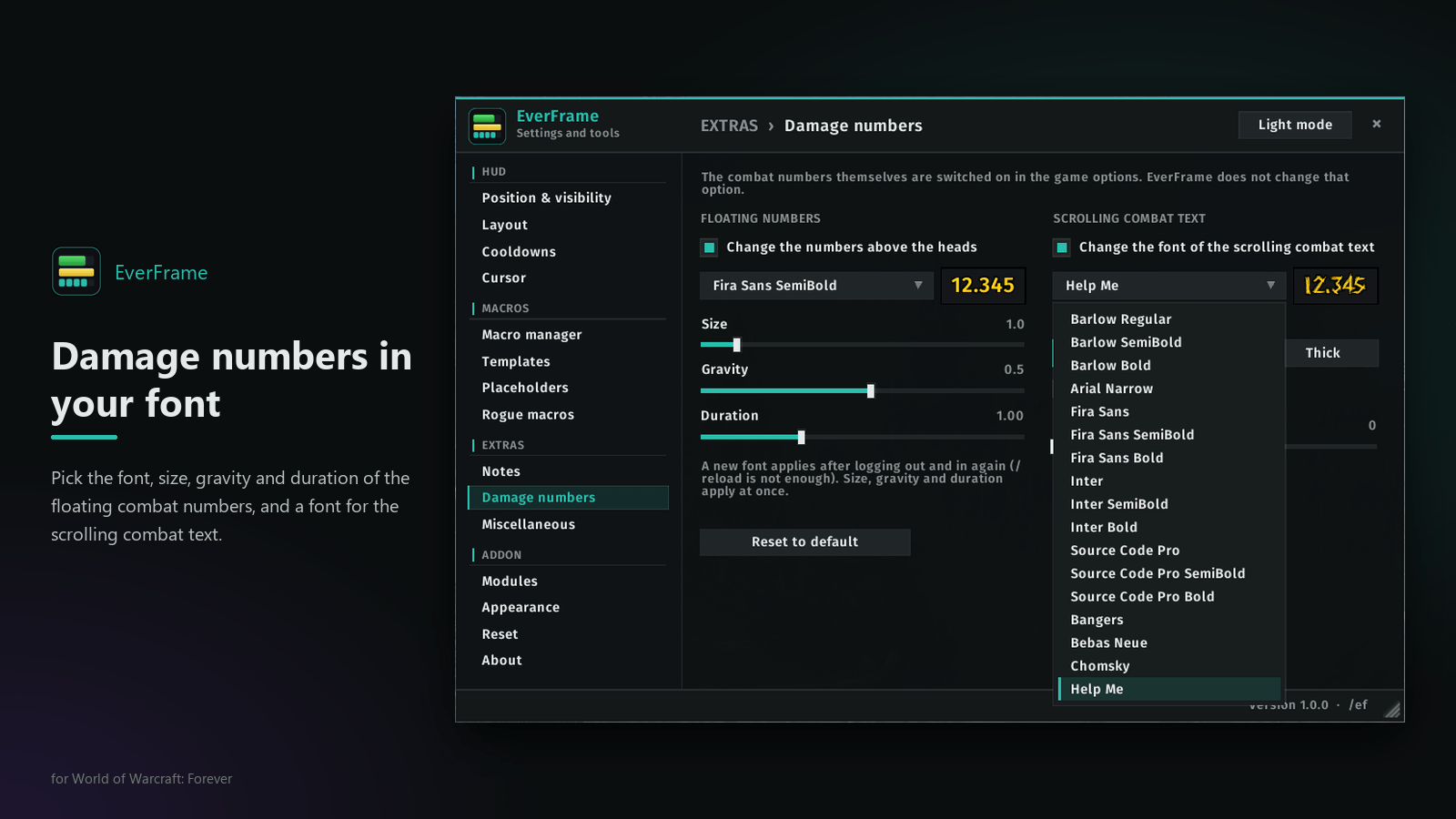1456x819 pixels.
Task: Click the EverFrame logo icon in window header
Action: pos(487,126)
